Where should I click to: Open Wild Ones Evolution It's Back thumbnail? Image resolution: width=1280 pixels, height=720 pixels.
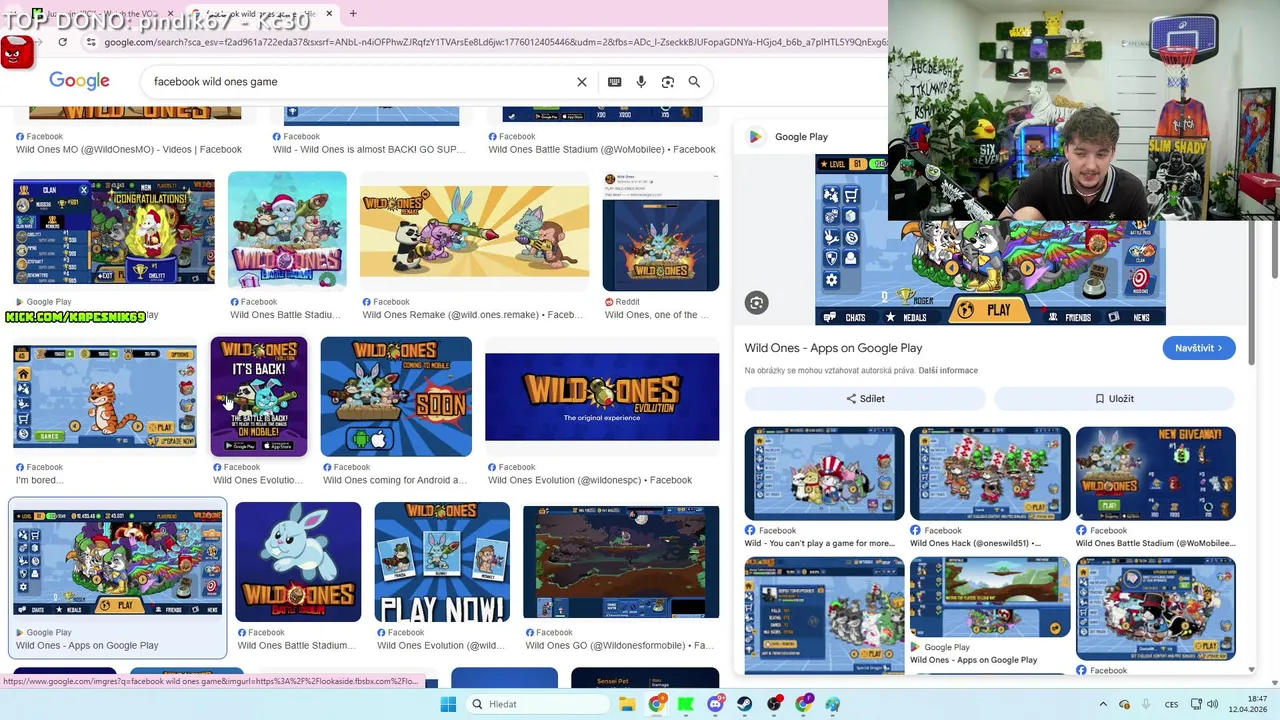[259, 397]
